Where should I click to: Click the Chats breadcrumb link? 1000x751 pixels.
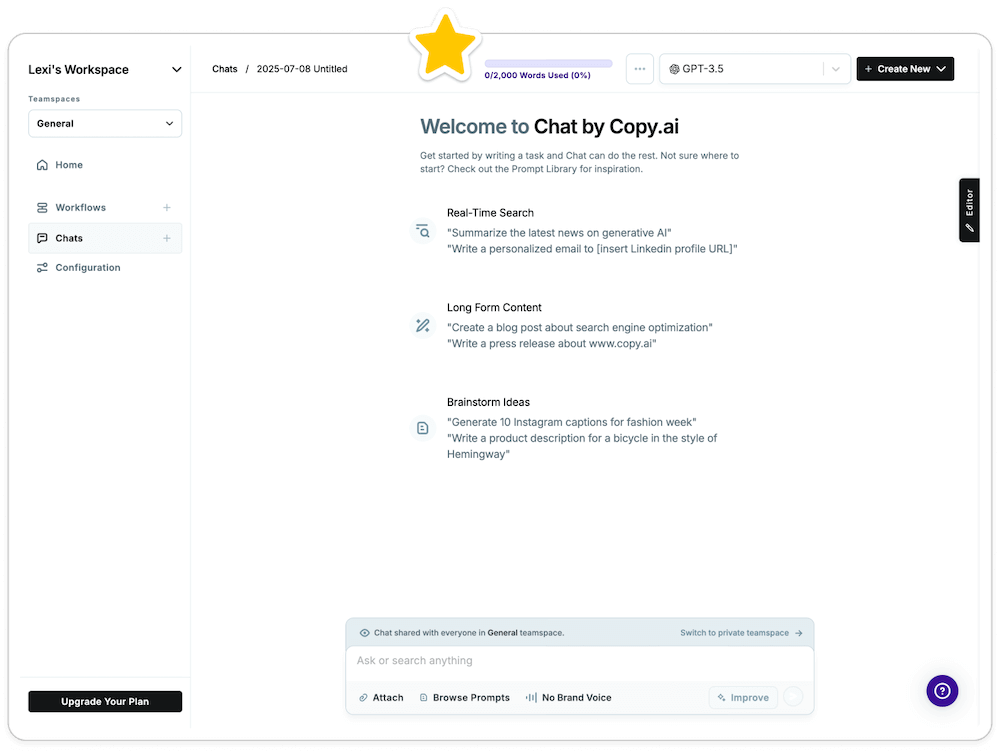[224, 69]
